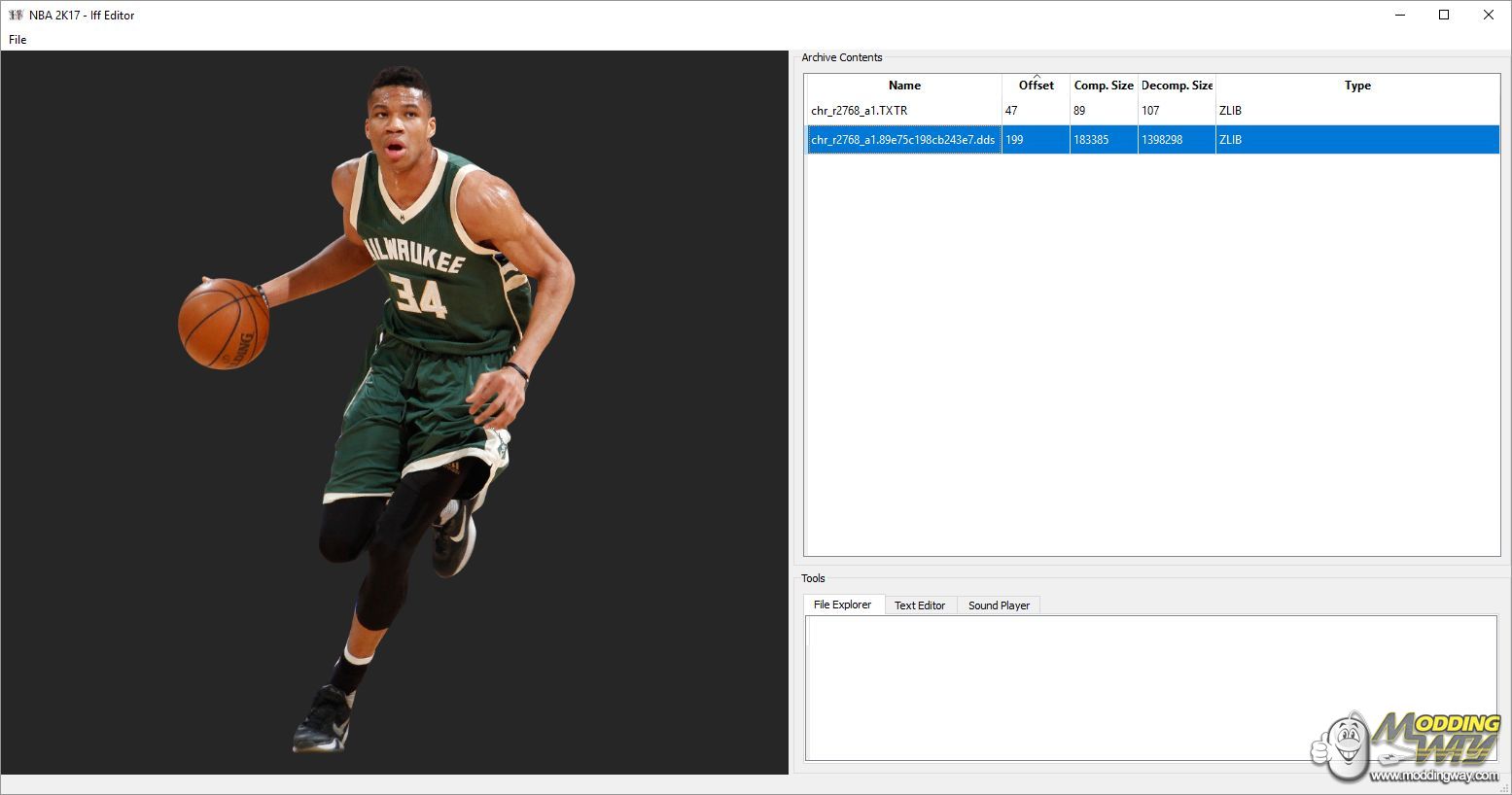Switch to the File Explorer tab
Image resolution: width=1512 pixels, height=795 pixels.
[x=842, y=605]
